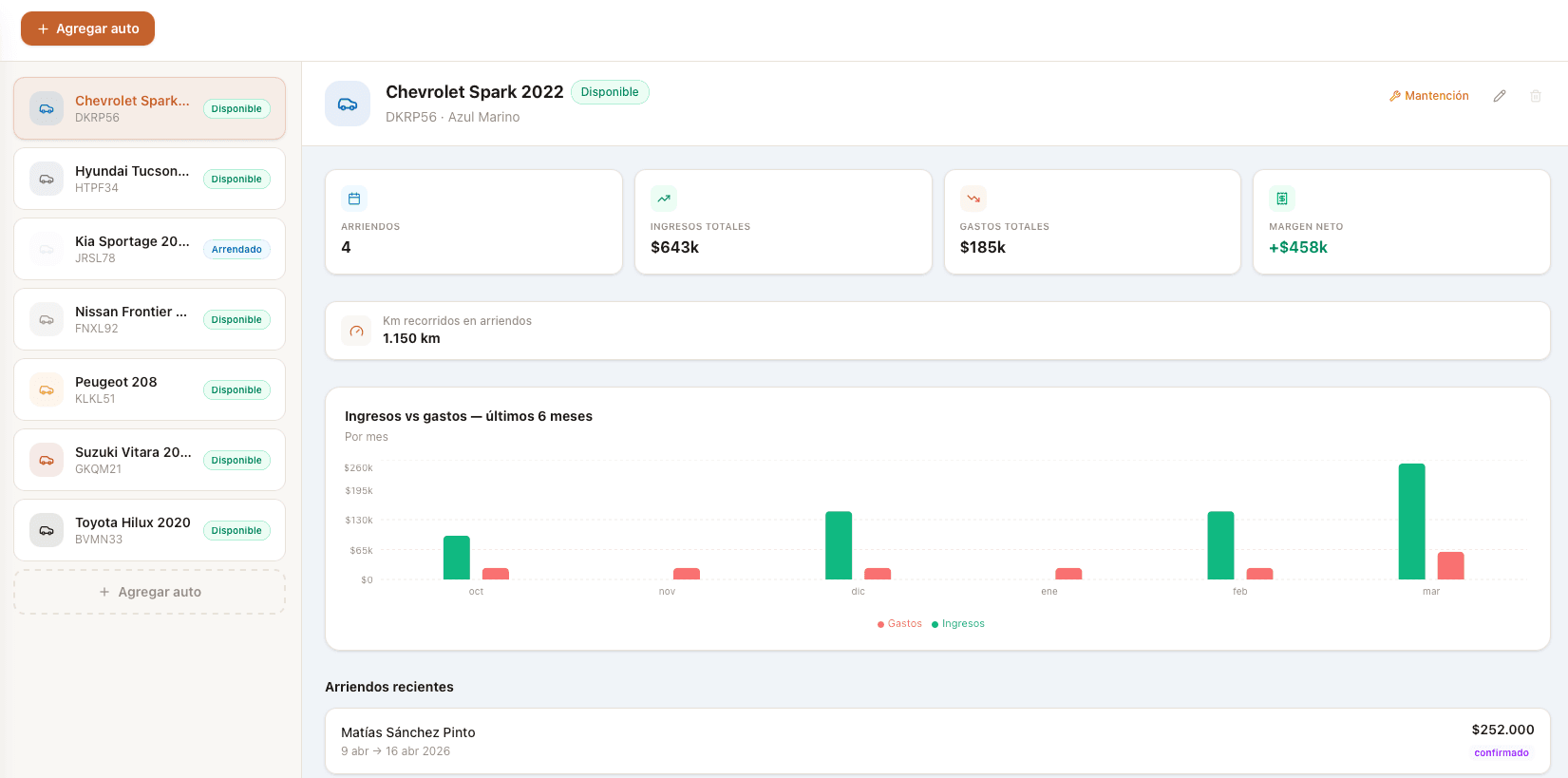
Task: Click the Kia Sportage car icon
Action: tap(47, 249)
